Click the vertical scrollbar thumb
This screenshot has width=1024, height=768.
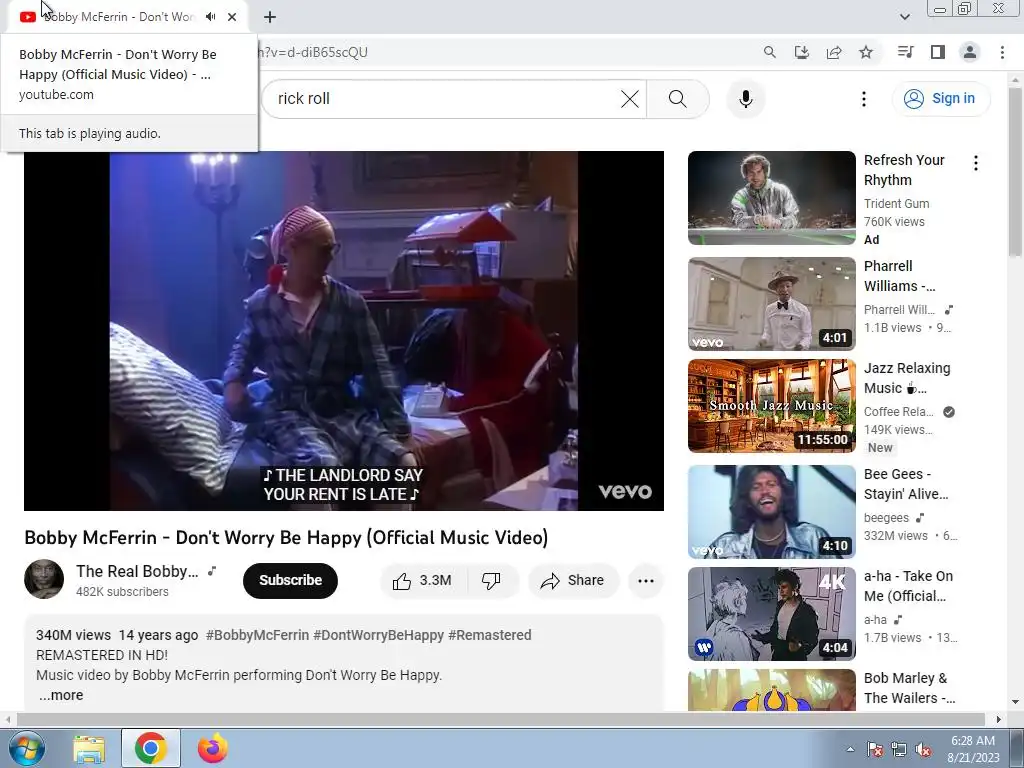coord(1015,171)
